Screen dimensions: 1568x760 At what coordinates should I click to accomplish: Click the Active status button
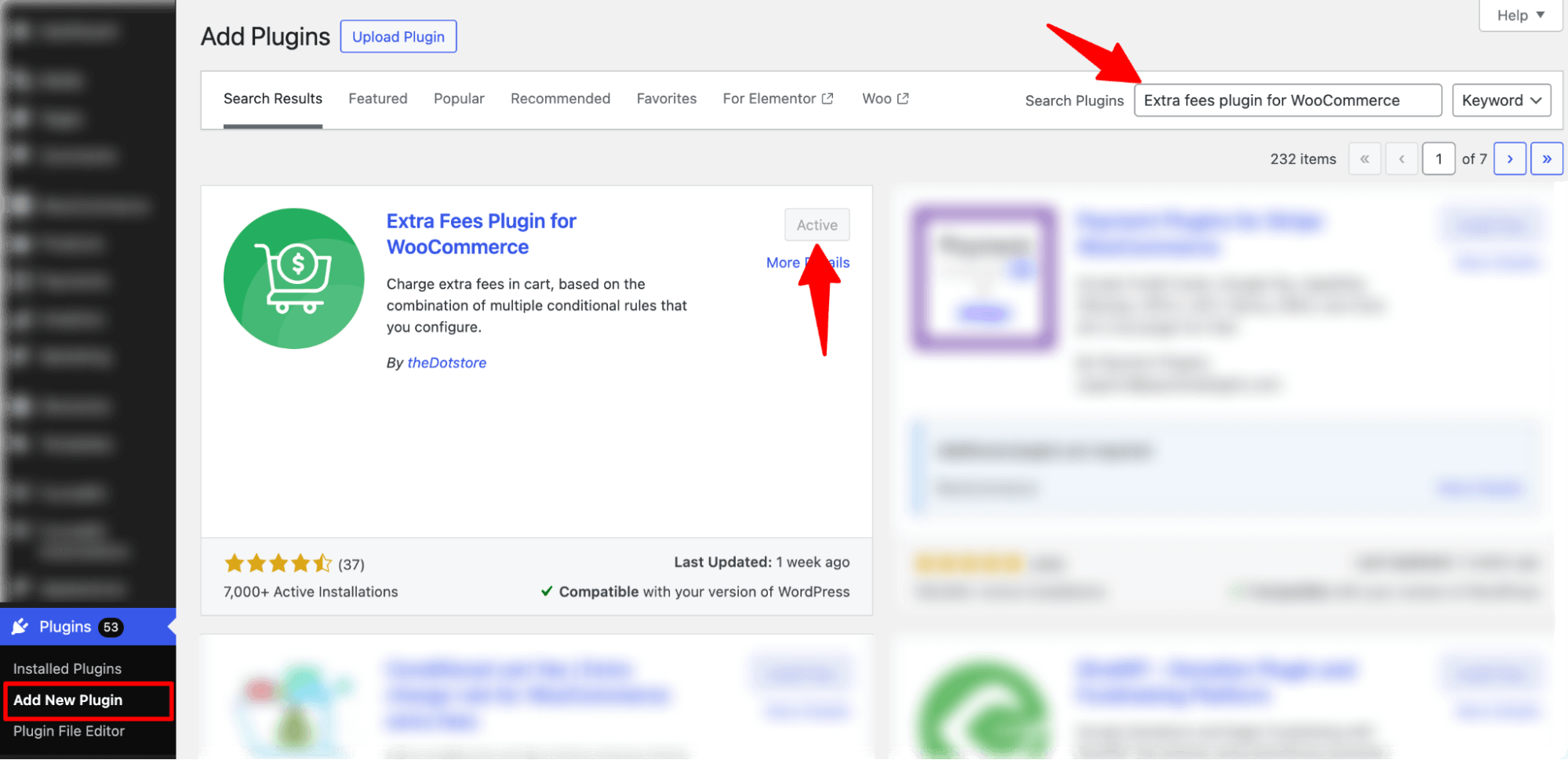pos(817,225)
